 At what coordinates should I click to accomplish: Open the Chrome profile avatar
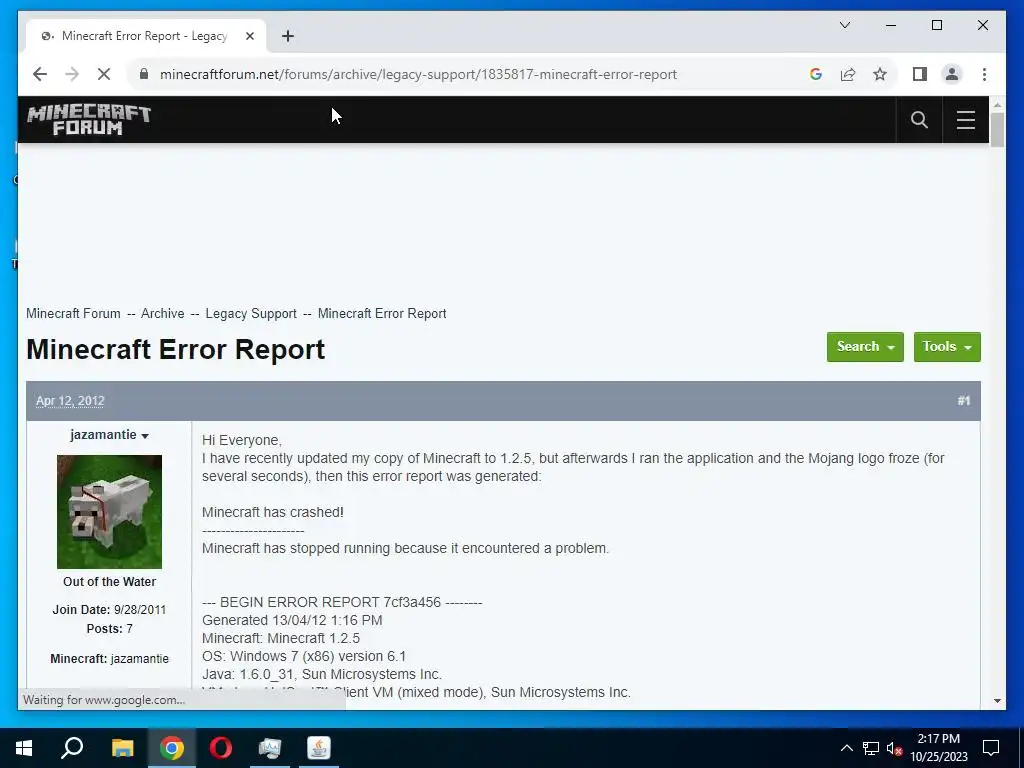pyautogui.click(x=952, y=74)
